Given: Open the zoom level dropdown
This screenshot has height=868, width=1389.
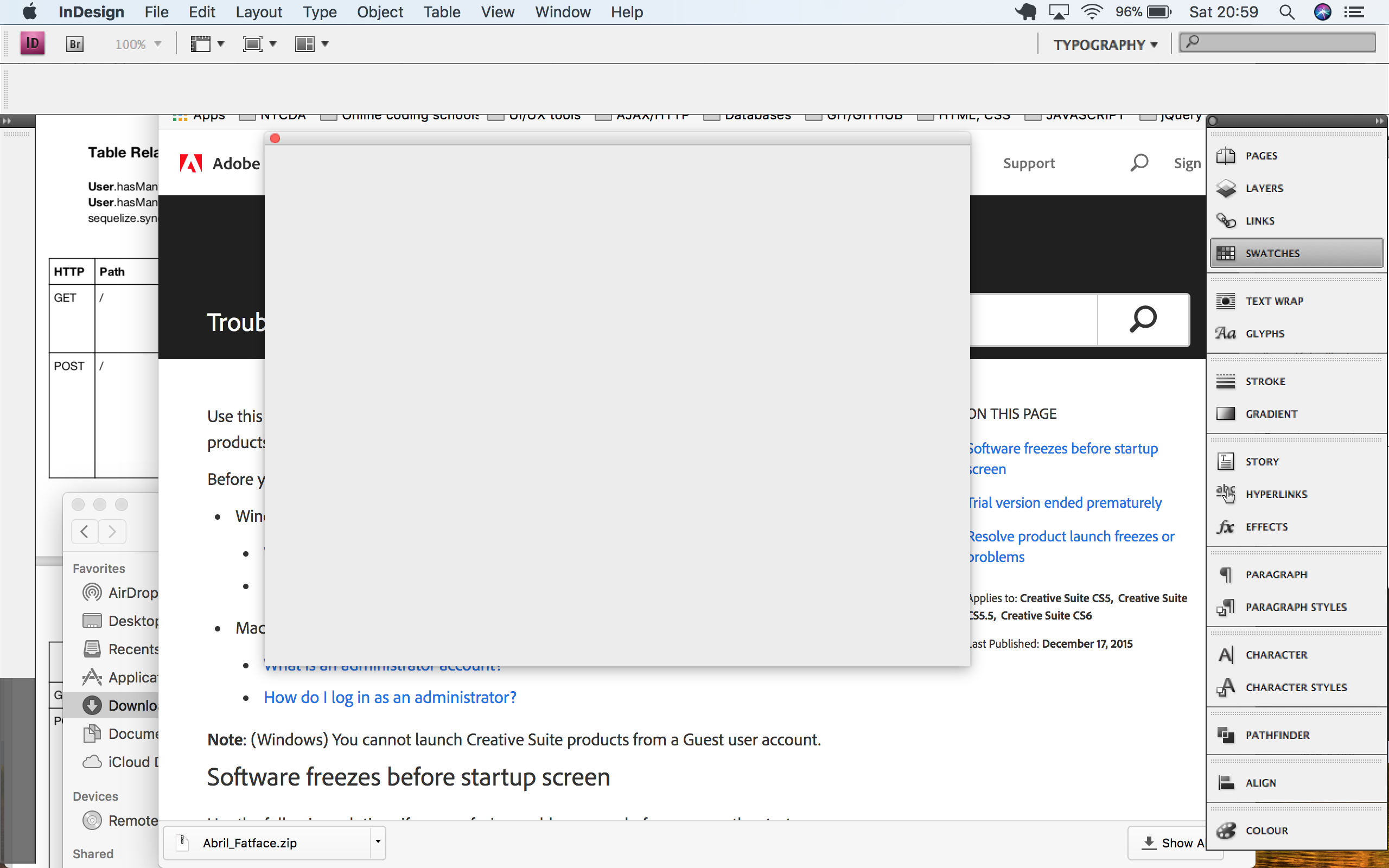Looking at the screenshot, I should [157, 44].
